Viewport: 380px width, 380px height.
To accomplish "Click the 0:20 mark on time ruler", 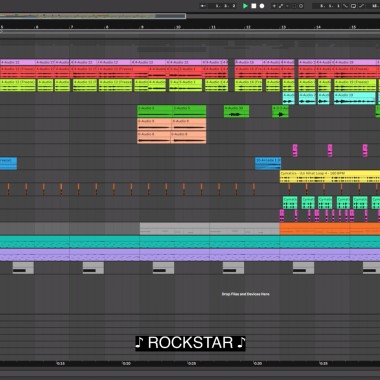I will (x=126, y=363).
